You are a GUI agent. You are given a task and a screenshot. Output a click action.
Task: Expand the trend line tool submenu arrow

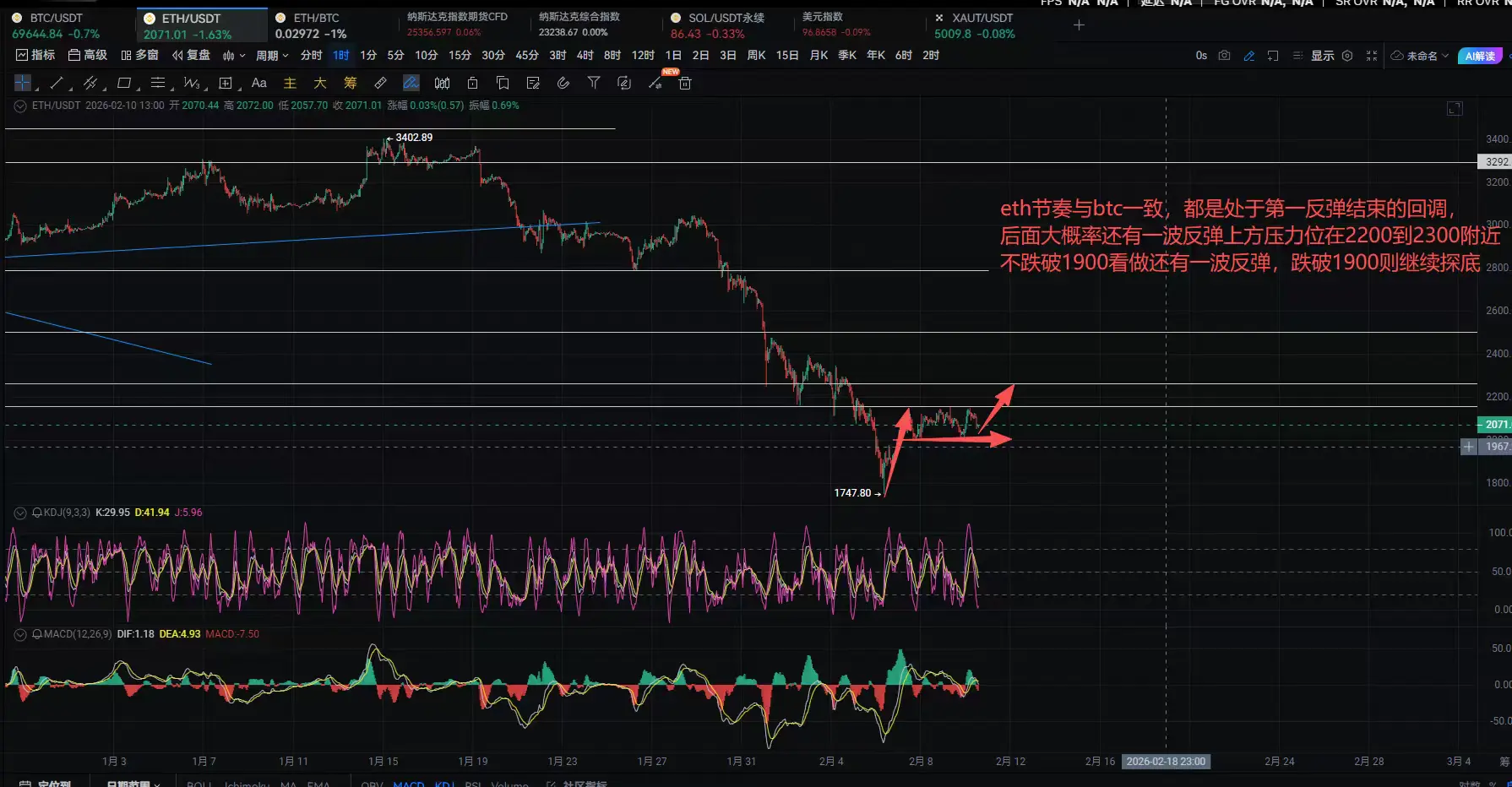[x=70, y=88]
